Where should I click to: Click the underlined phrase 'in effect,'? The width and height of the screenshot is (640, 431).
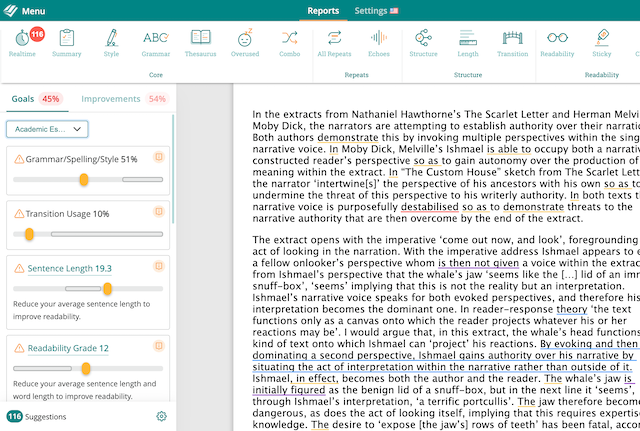pyautogui.click(x=317, y=378)
